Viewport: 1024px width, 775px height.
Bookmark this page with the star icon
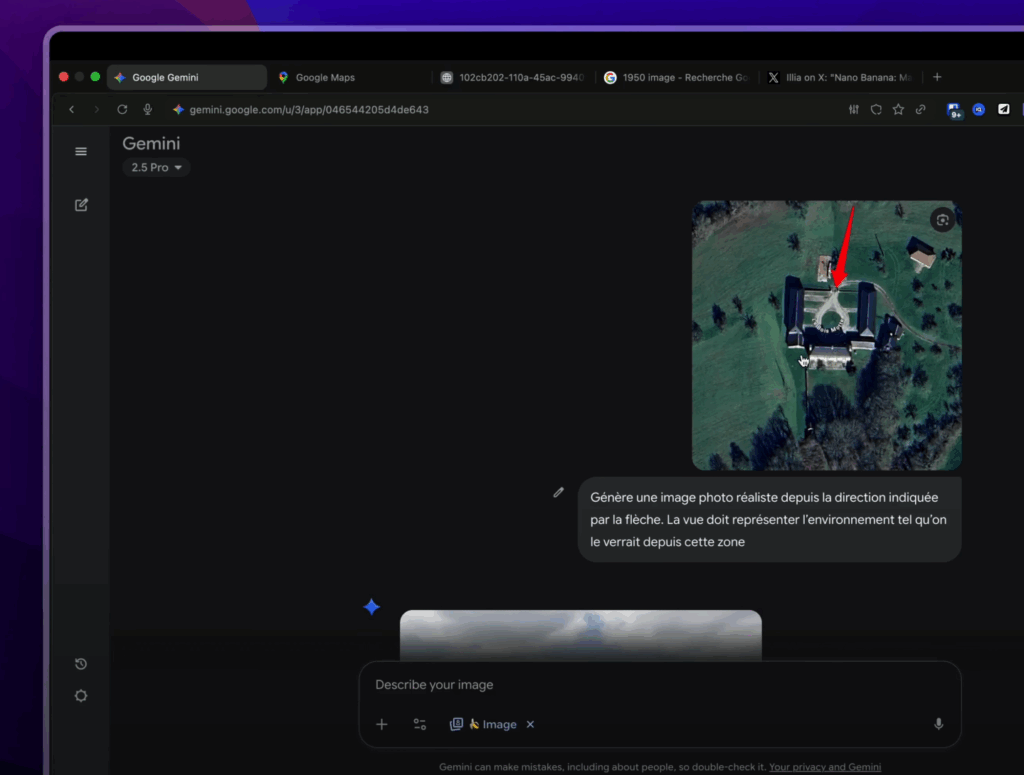898,110
